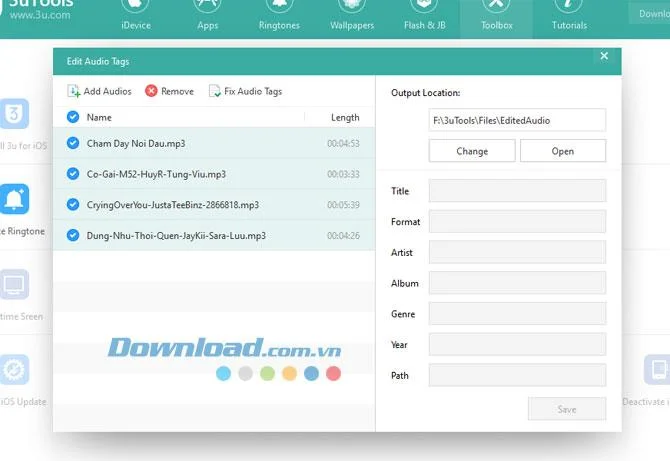Click the 00:04:26 length value
Screen dimensions: 670x461
click(344, 236)
